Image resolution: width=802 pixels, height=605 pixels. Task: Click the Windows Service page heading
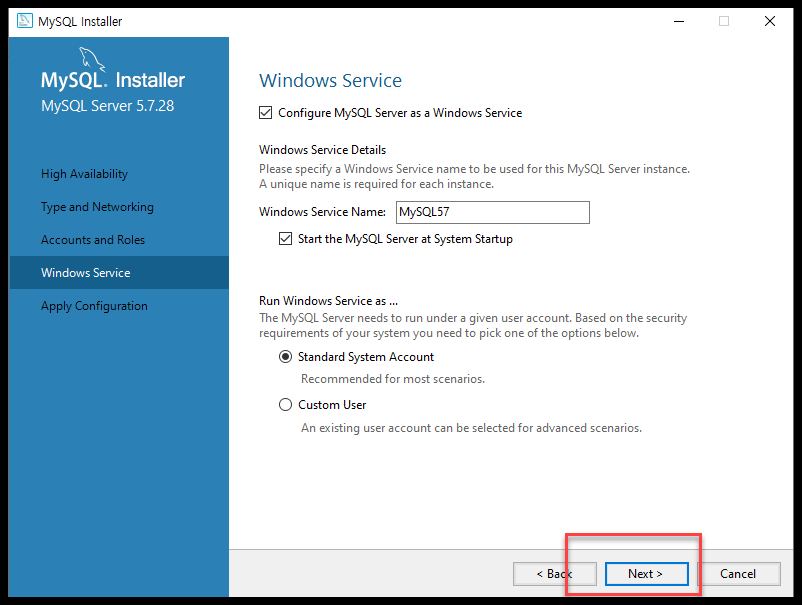point(330,80)
